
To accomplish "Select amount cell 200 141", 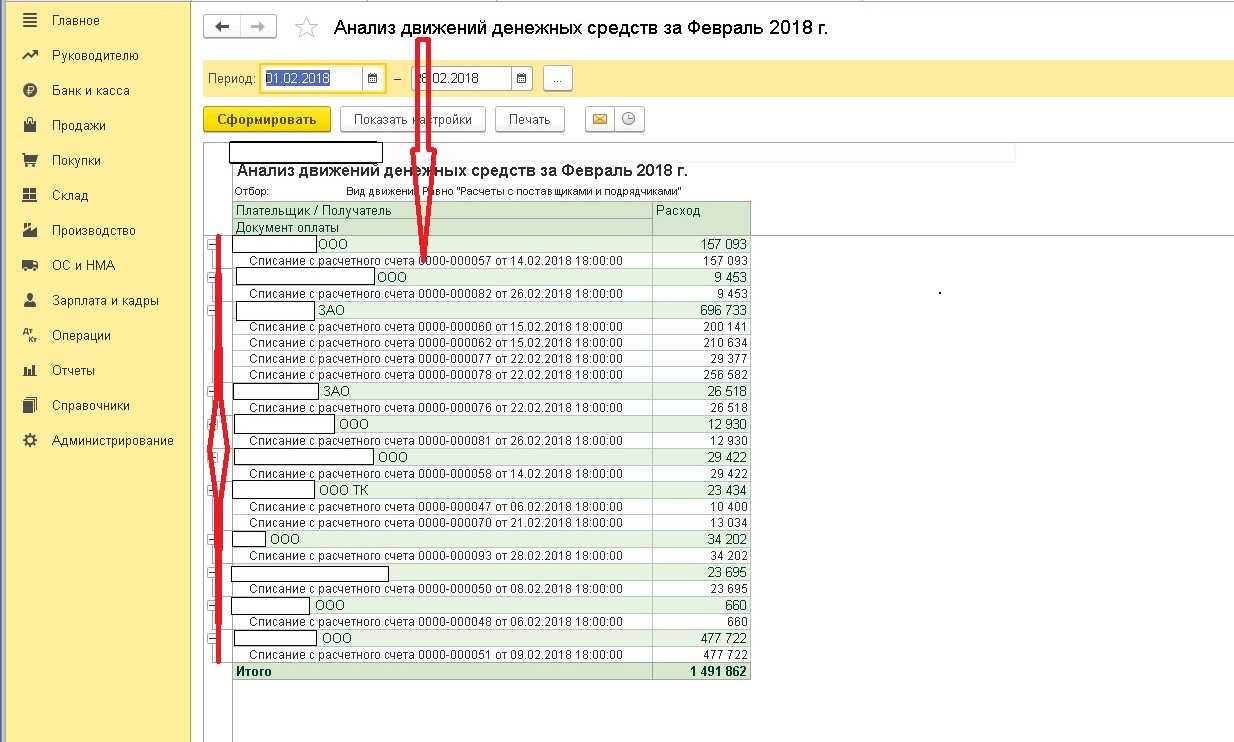I will click(x=701, y=326).
